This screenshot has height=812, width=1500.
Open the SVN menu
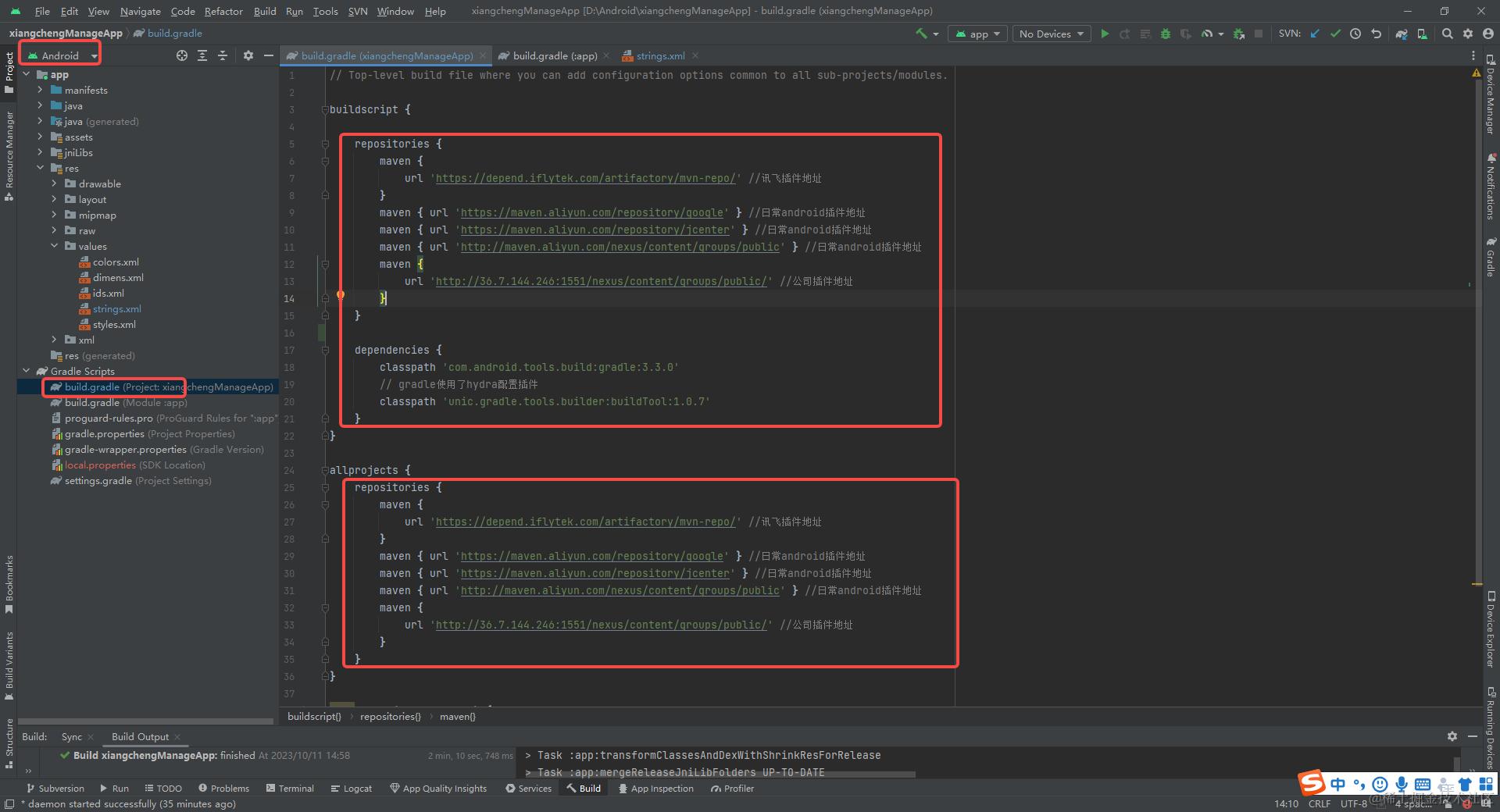point(358,11)
